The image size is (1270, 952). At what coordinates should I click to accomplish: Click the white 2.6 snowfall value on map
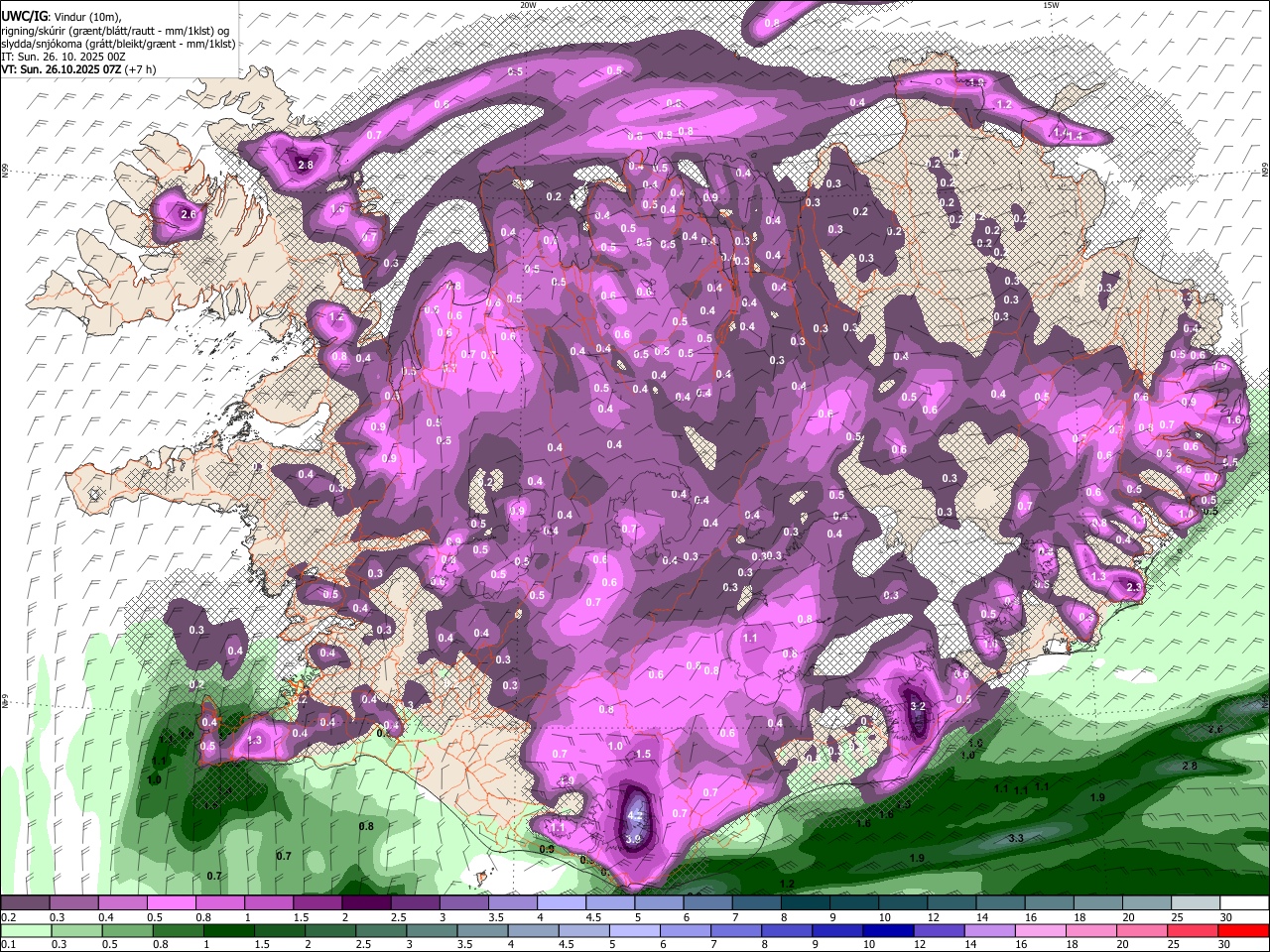[189, 213]
